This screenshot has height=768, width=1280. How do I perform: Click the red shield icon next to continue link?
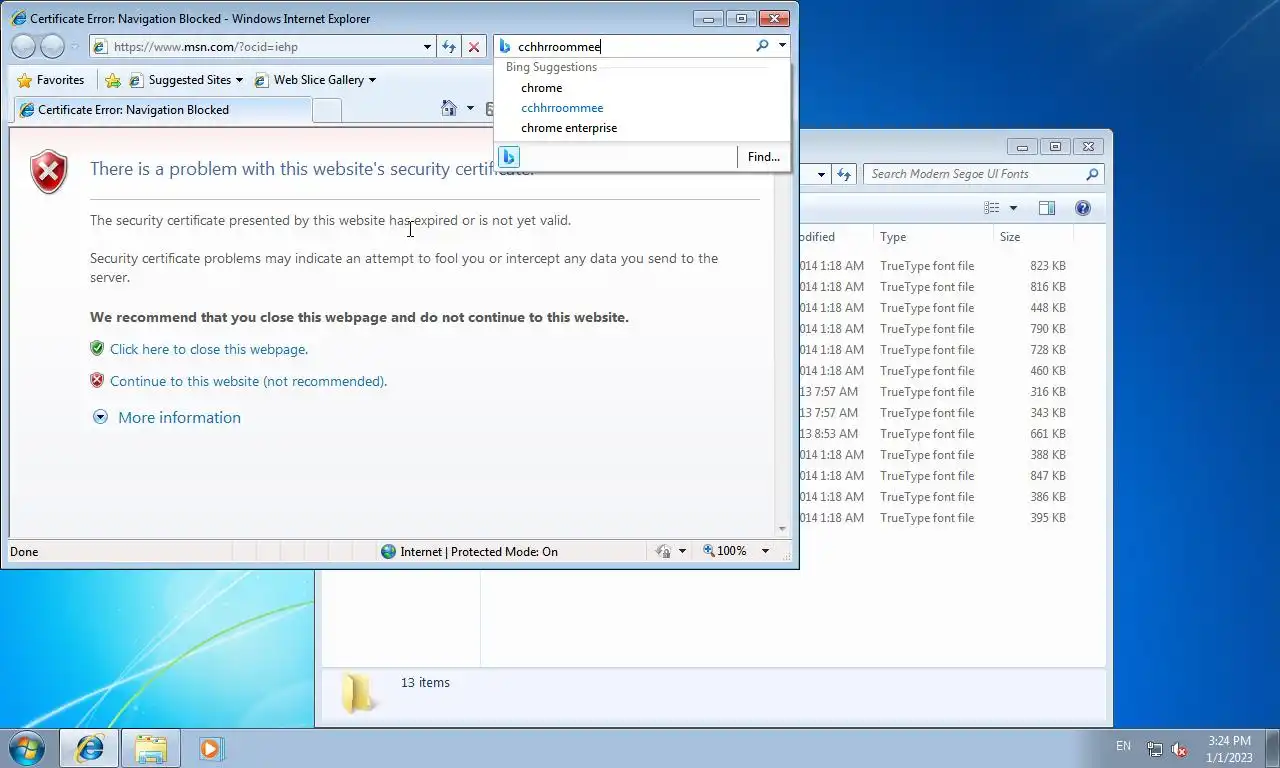tap(97, 380)
